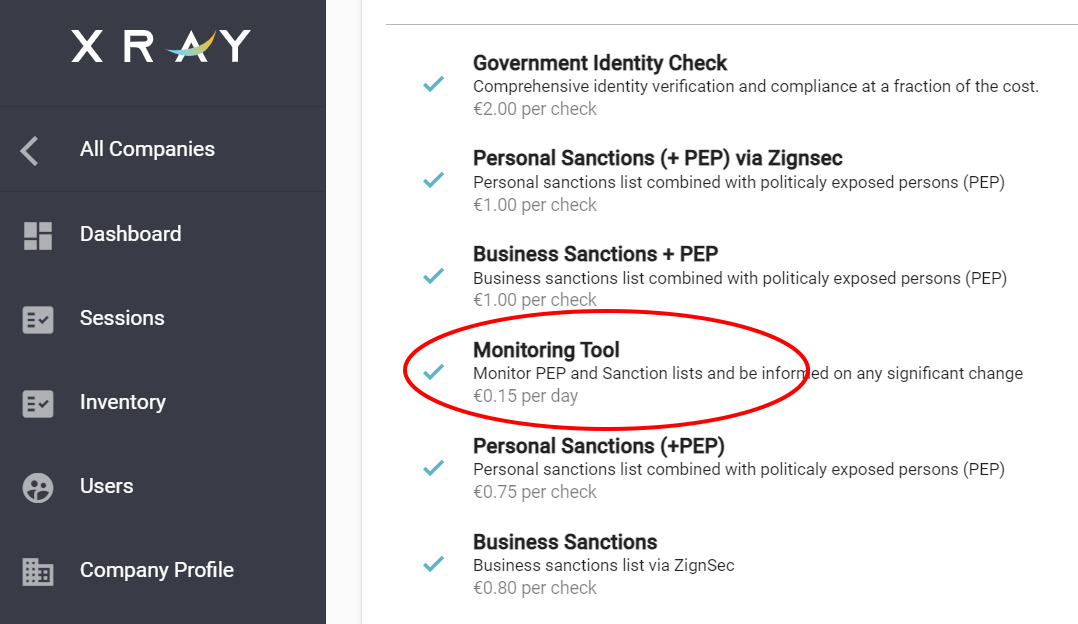Select Inventory in the sidebar
Image resolution: width=1078 pixels, height=624 pixels.
[123, 402]
